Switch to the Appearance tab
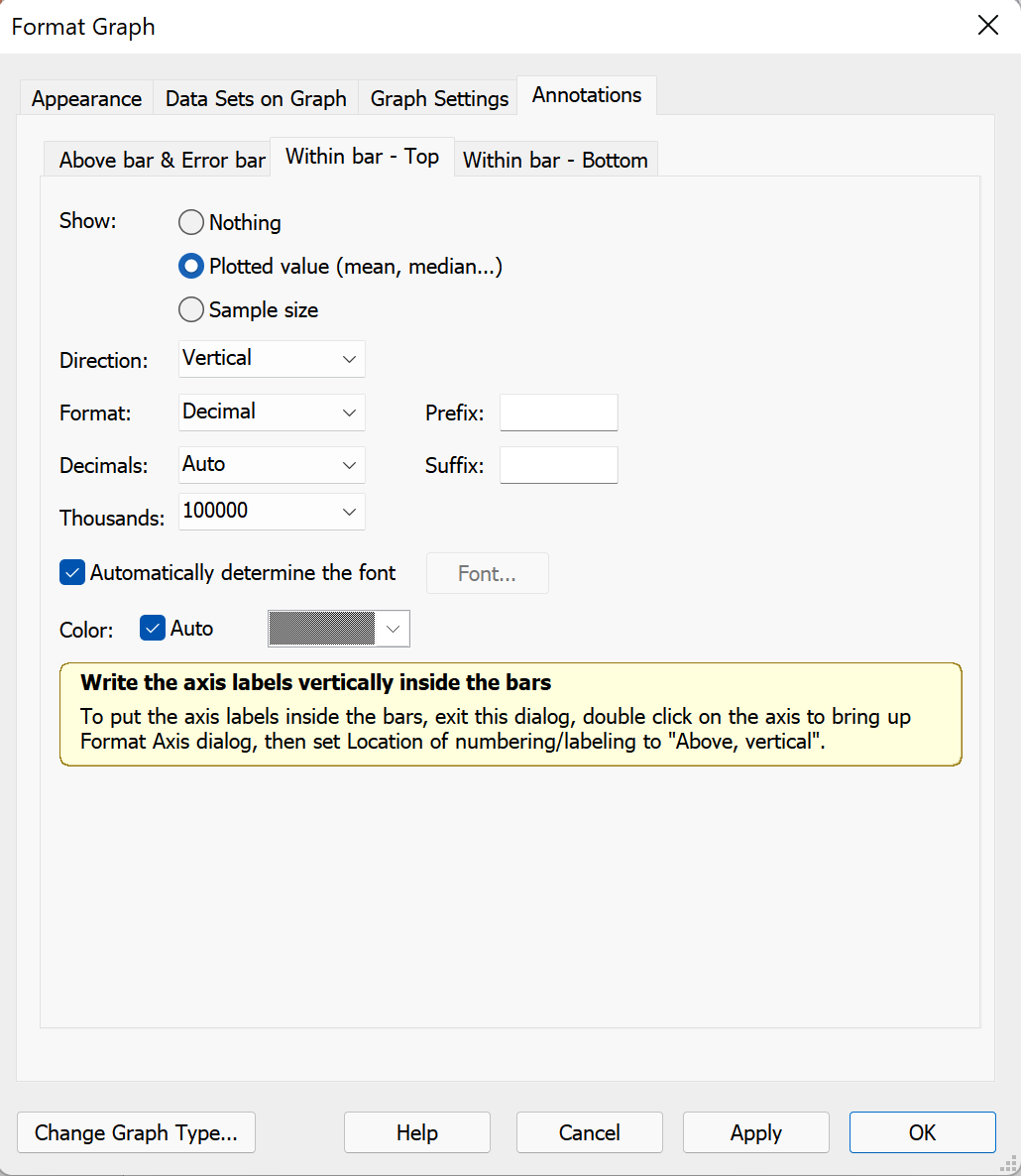This screenshot has width=1021, height=1176. point(85,98)
